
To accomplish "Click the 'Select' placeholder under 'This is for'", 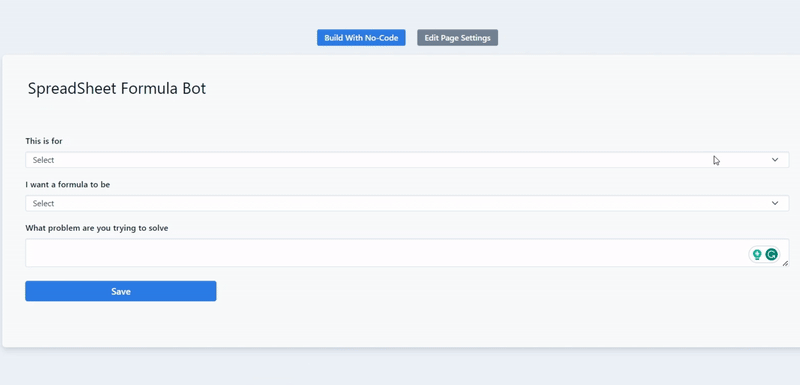I will coord(43,160).
